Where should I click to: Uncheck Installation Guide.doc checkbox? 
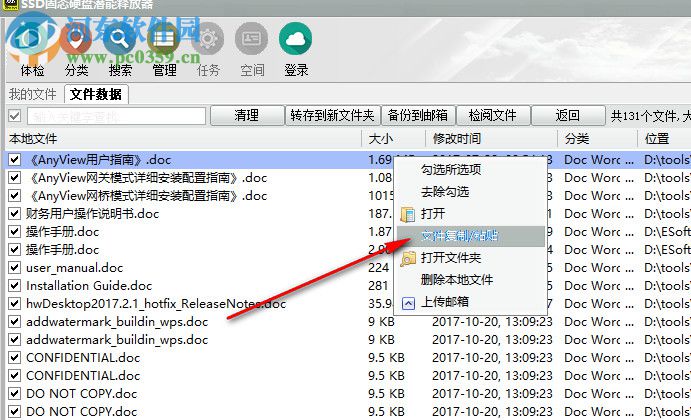[15, 286]
